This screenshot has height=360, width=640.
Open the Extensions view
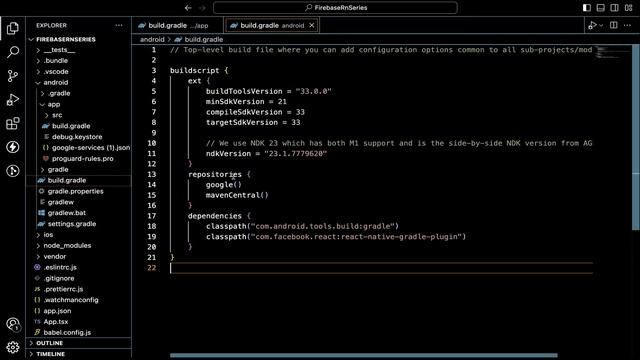13,123
